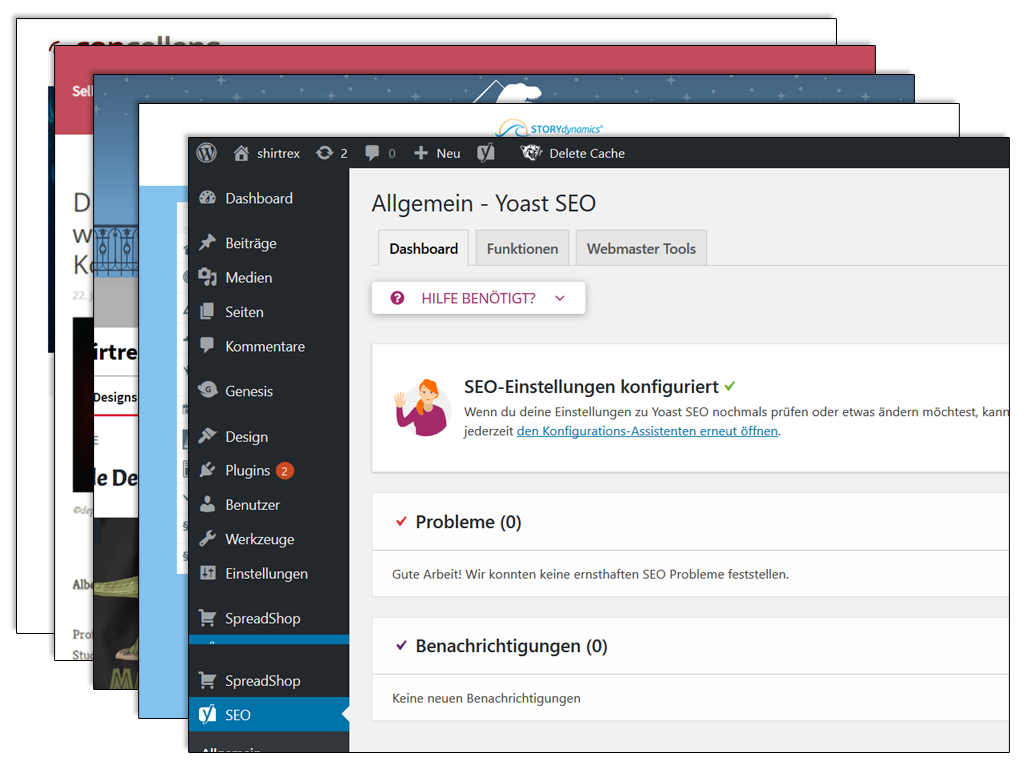Switch to the Webmaster Tools tab

(641, 249)
